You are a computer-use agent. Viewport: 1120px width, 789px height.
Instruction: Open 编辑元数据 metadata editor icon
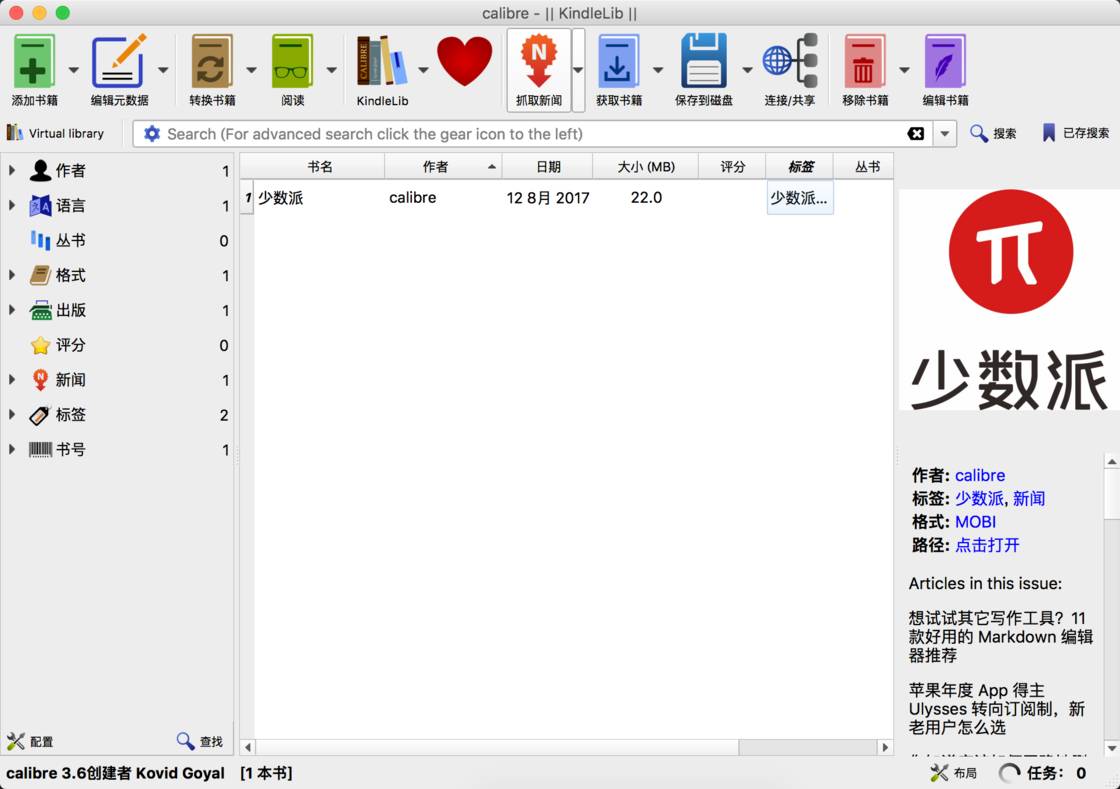(119, 62)
